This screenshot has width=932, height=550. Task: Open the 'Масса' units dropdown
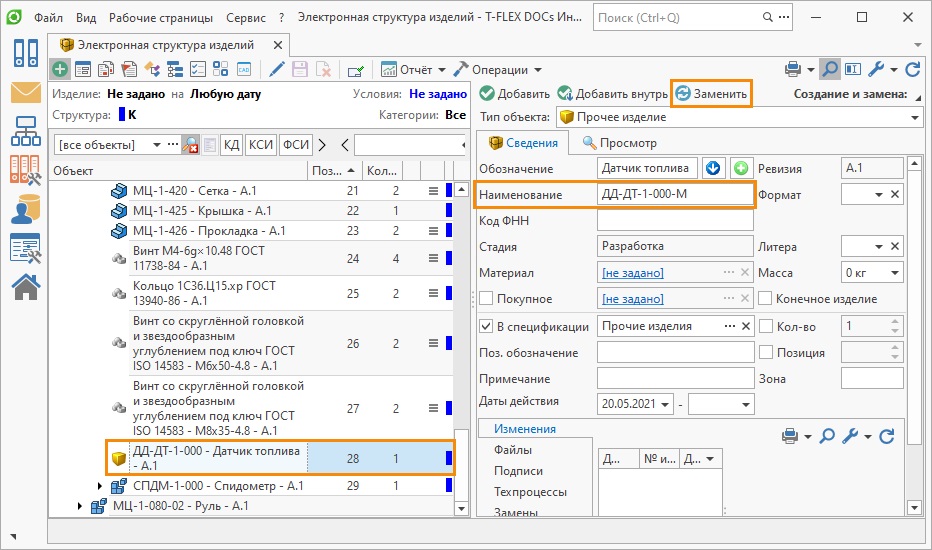[894, 273]
